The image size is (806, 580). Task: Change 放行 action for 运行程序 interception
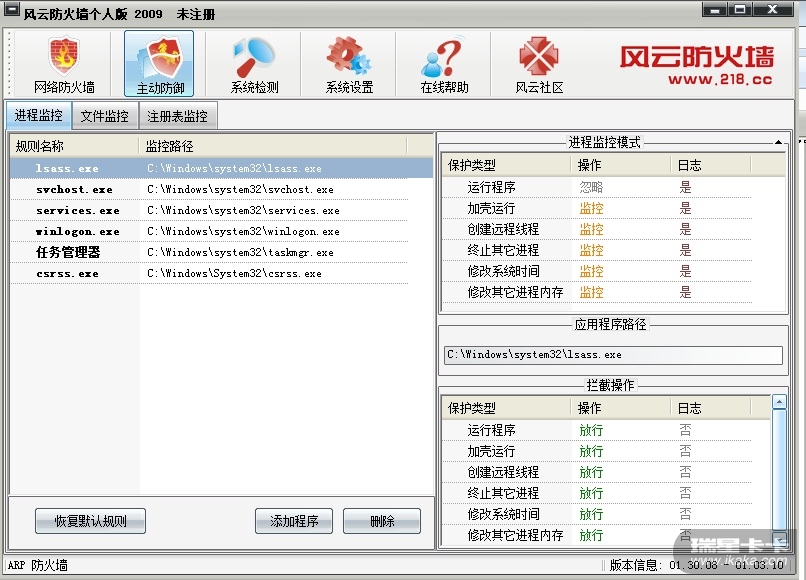tap(591, 430)
